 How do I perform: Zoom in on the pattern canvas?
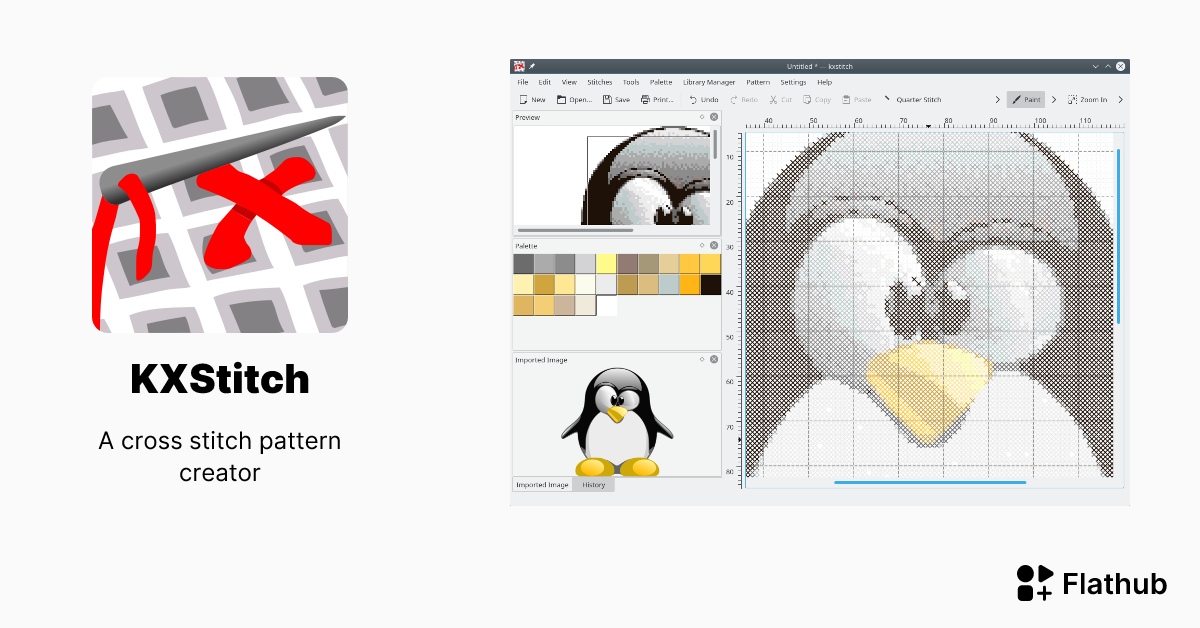point(1088,99)
